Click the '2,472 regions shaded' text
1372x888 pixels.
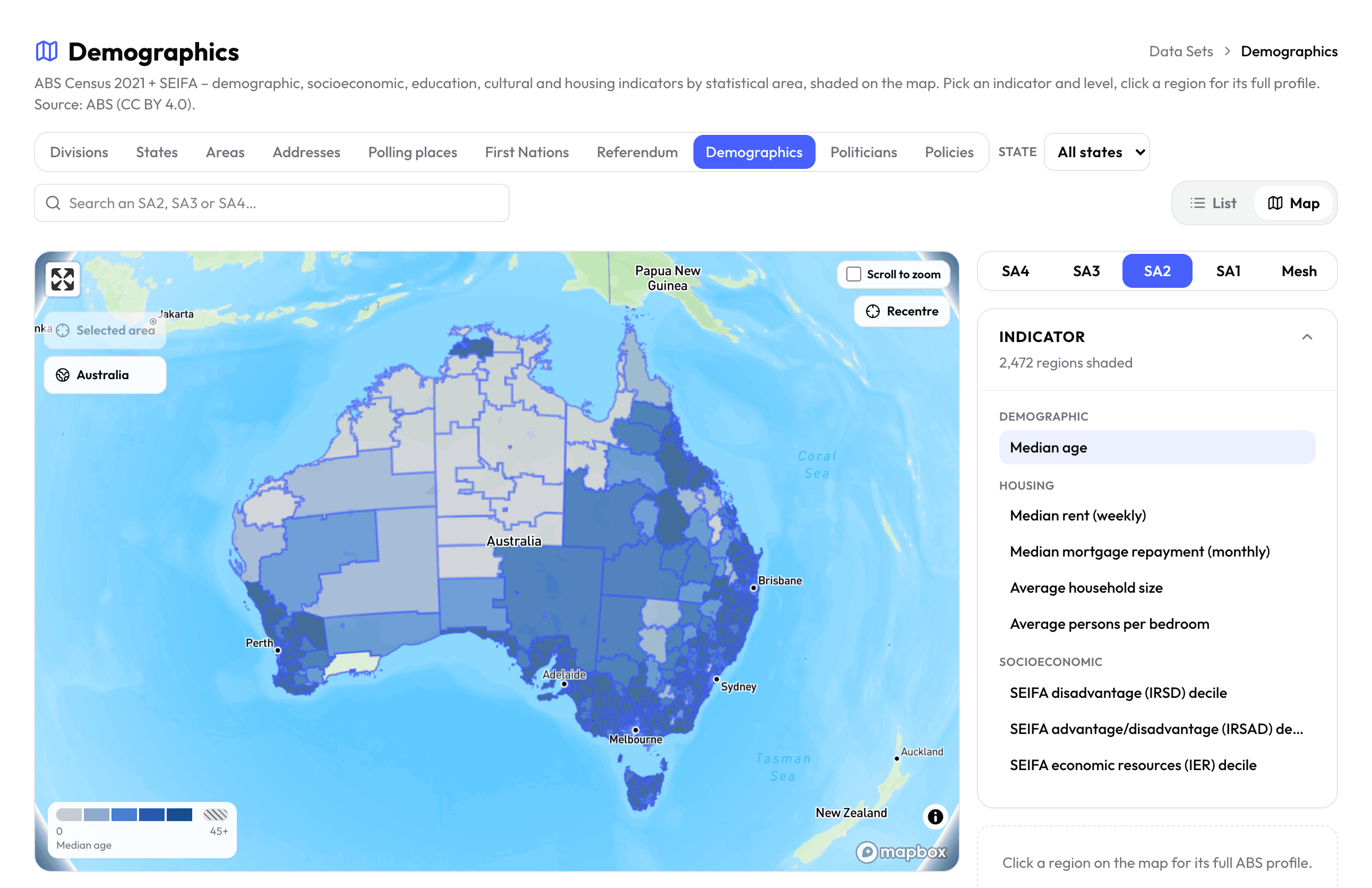pos(1065,363)
